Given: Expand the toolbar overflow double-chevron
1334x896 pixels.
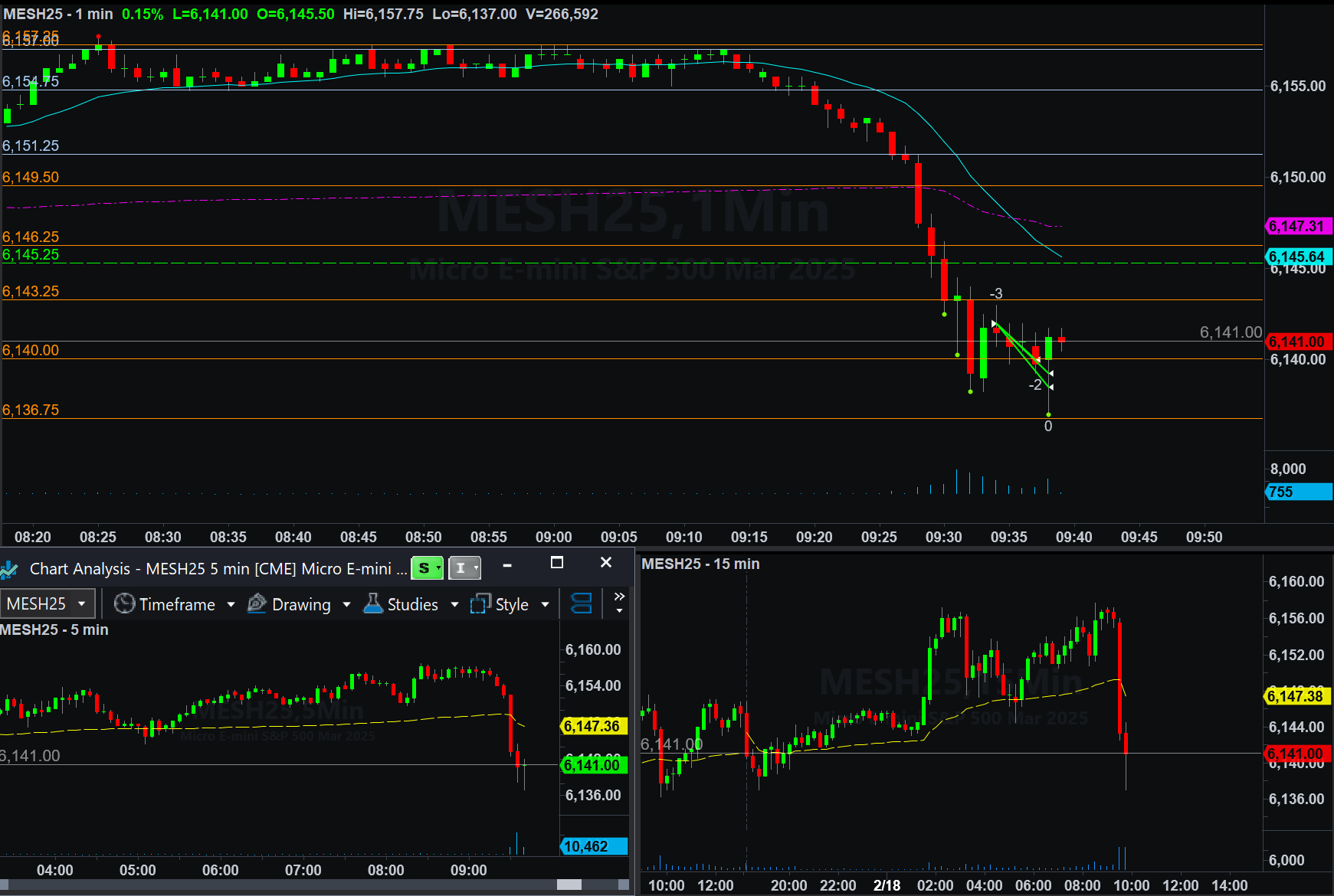Looking at the screenshot, I should tap(619, 597).
